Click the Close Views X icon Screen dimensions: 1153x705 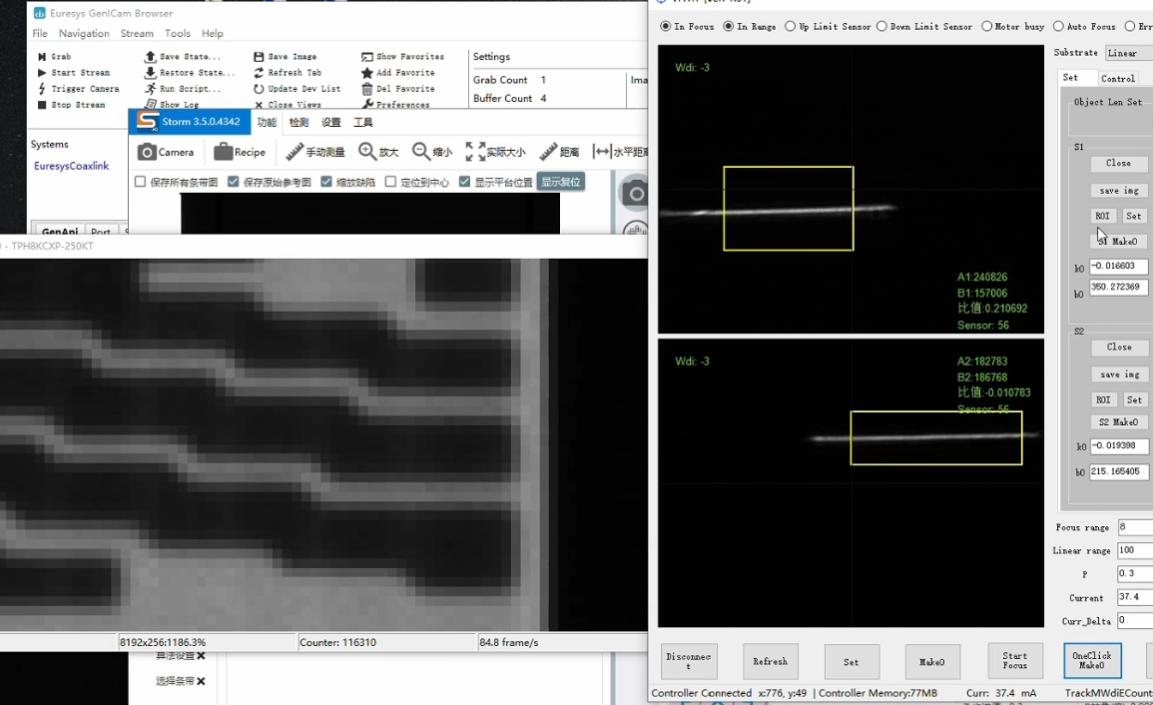[x=259, y=105]
